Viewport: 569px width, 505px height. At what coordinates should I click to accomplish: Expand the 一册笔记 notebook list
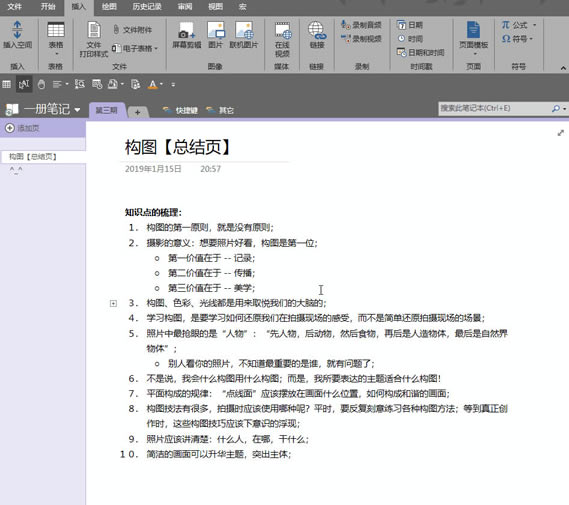pyautogui.click(x=77, y=110)
